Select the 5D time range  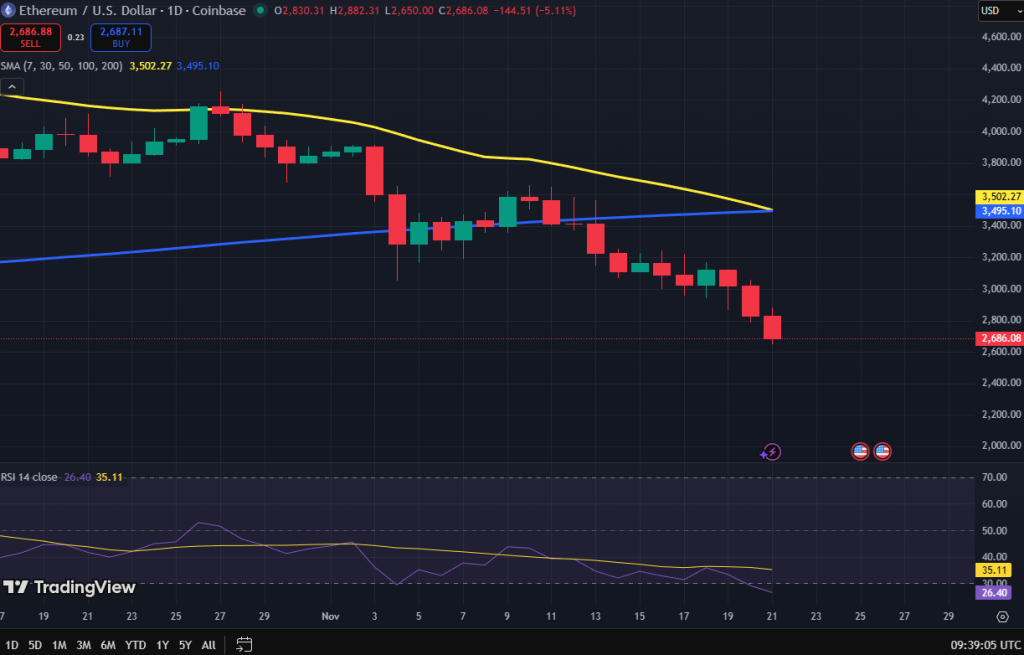(35, 645)
